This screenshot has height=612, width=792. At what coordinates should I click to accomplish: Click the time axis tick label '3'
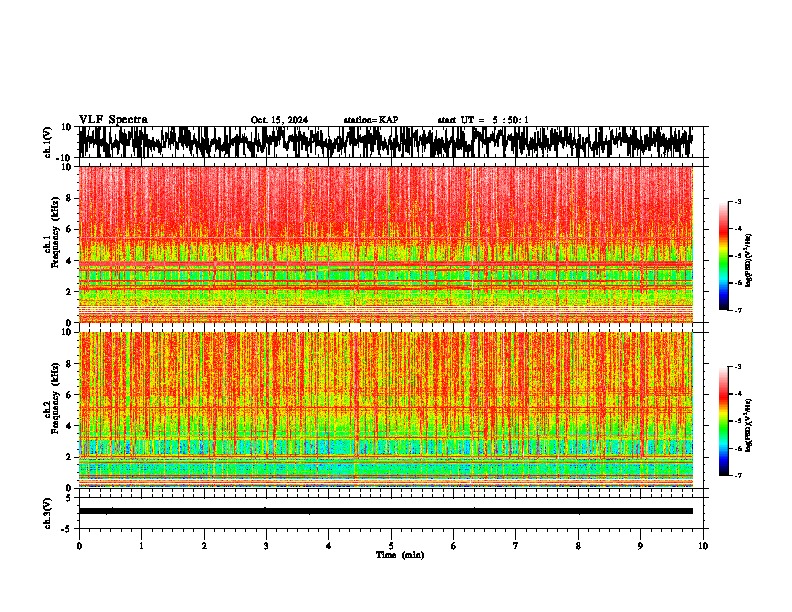266,546
